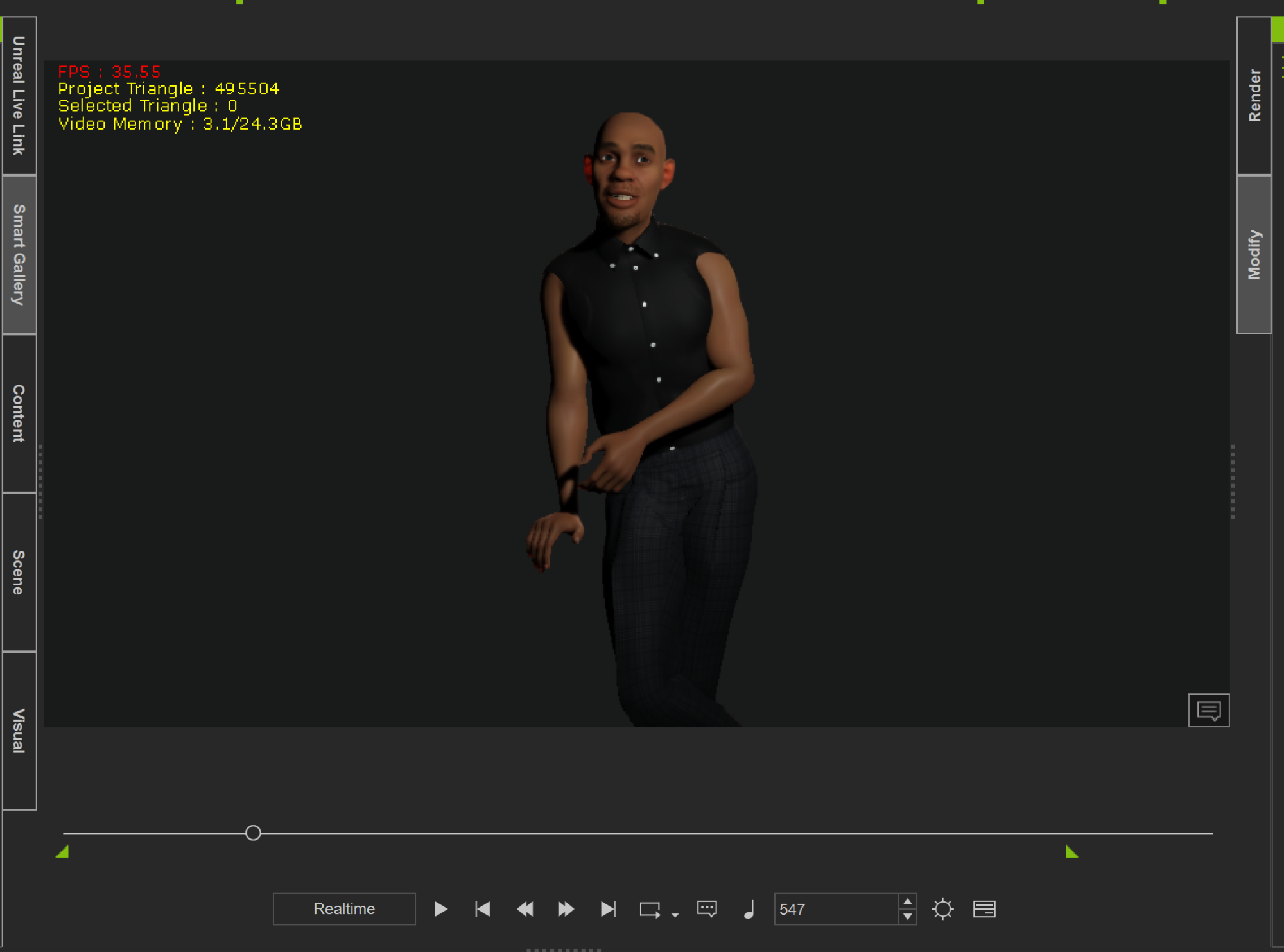The width and height of the screenshot is (1284, 952).
Task: Jump to the start frame
Action: pyautogui.click(x=483, y=909)
